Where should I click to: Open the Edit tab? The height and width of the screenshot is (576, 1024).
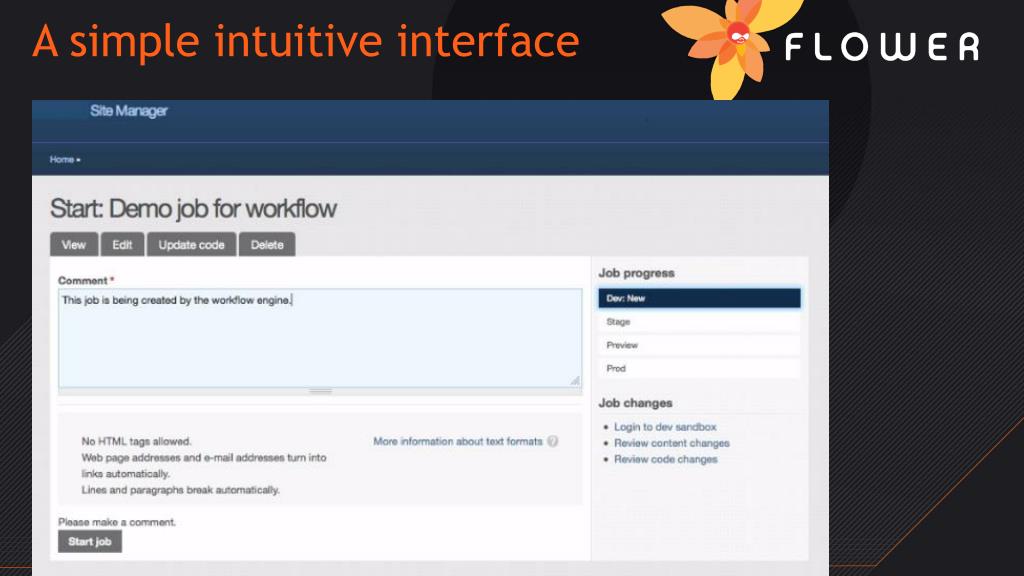(122, 245)
